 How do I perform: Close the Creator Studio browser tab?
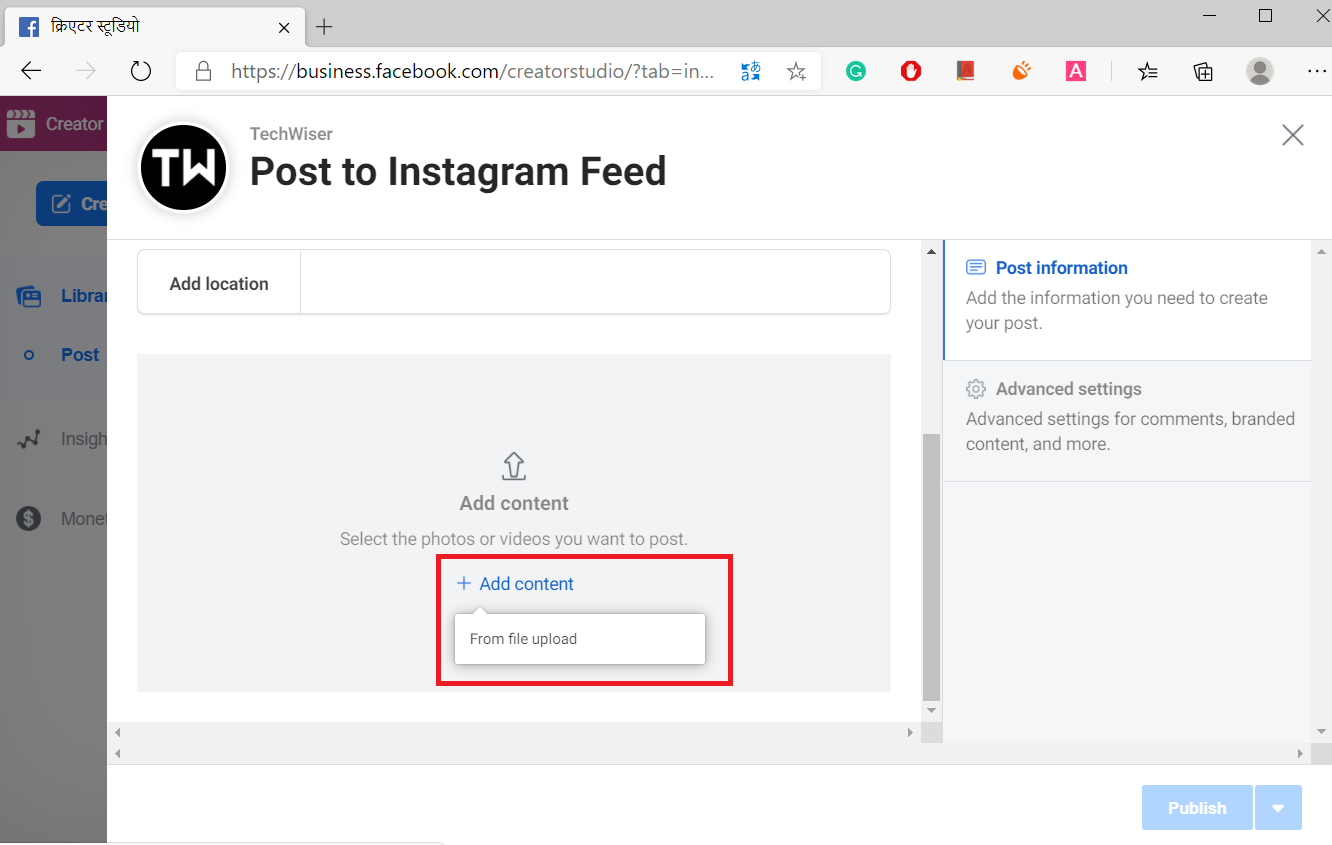tap(284, 28)
